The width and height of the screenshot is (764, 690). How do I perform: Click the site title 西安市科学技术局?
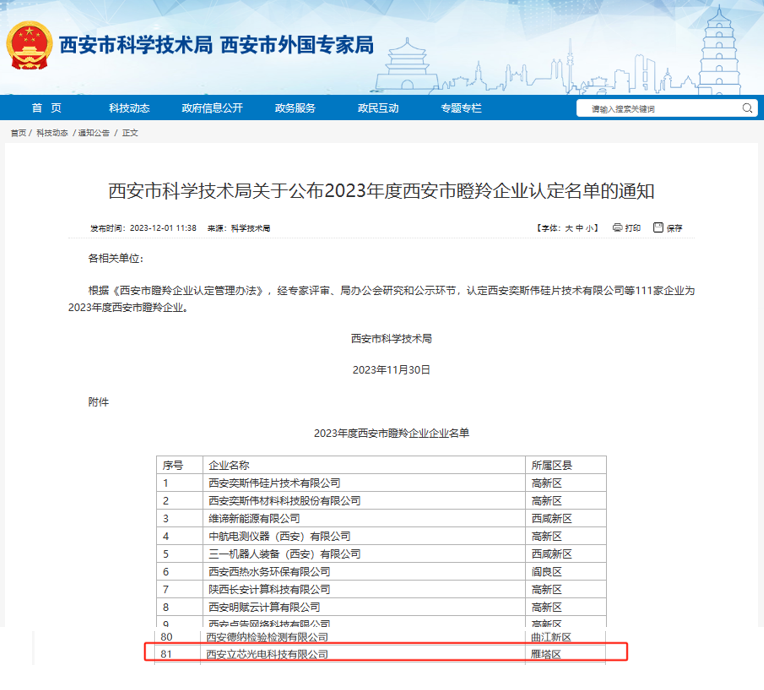pyautogui.click(x=136, y=45)
